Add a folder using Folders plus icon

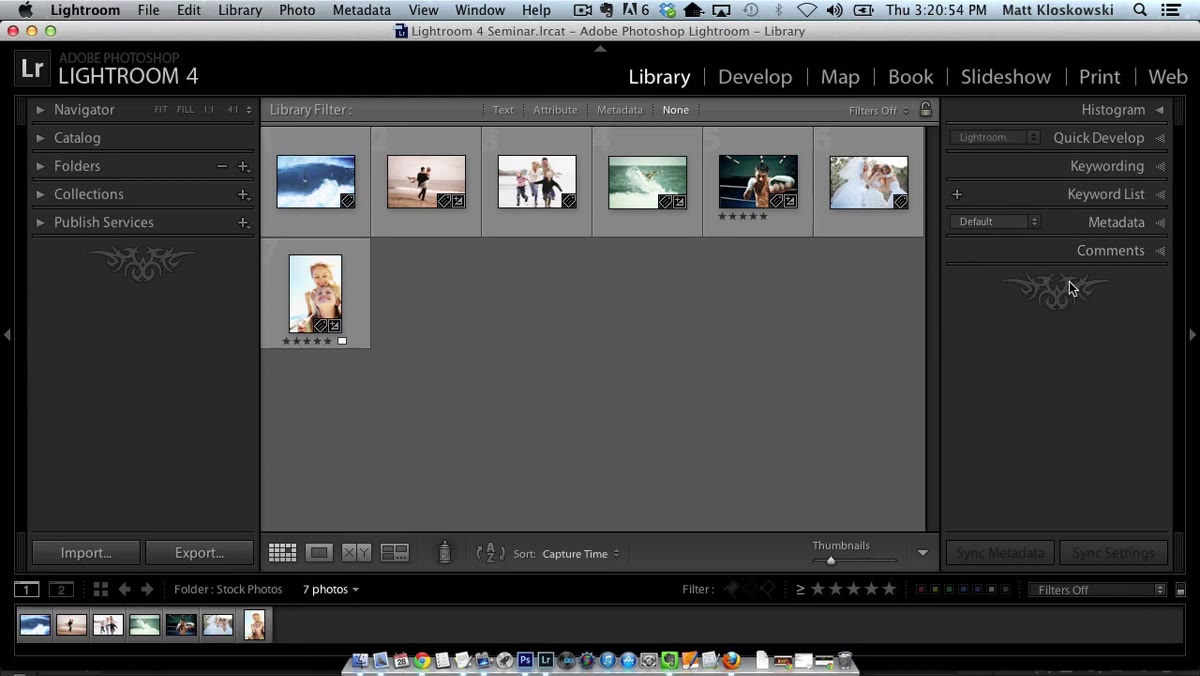(243, 167)
